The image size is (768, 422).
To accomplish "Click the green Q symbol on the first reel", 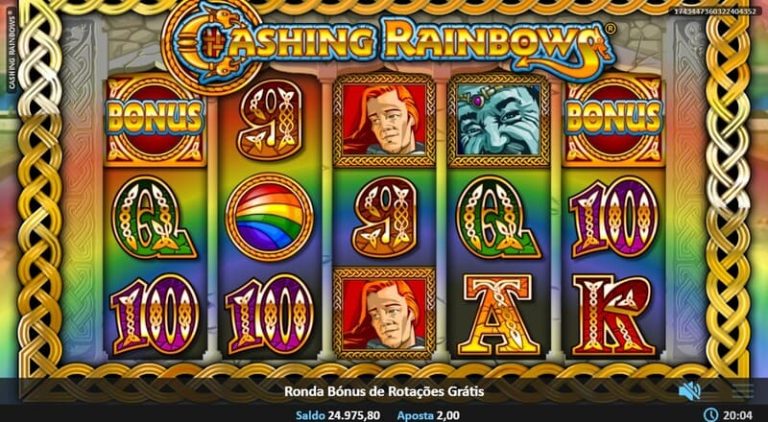I will point(155,216).
